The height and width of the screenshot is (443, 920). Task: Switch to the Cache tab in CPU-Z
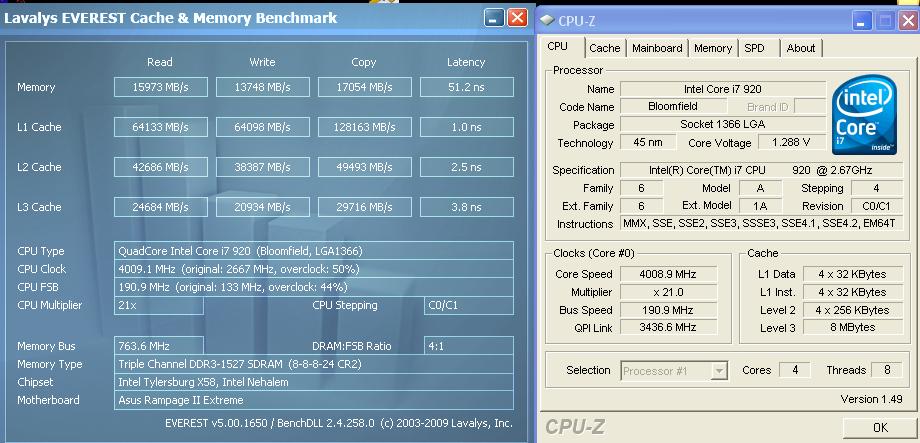point(605,48)
